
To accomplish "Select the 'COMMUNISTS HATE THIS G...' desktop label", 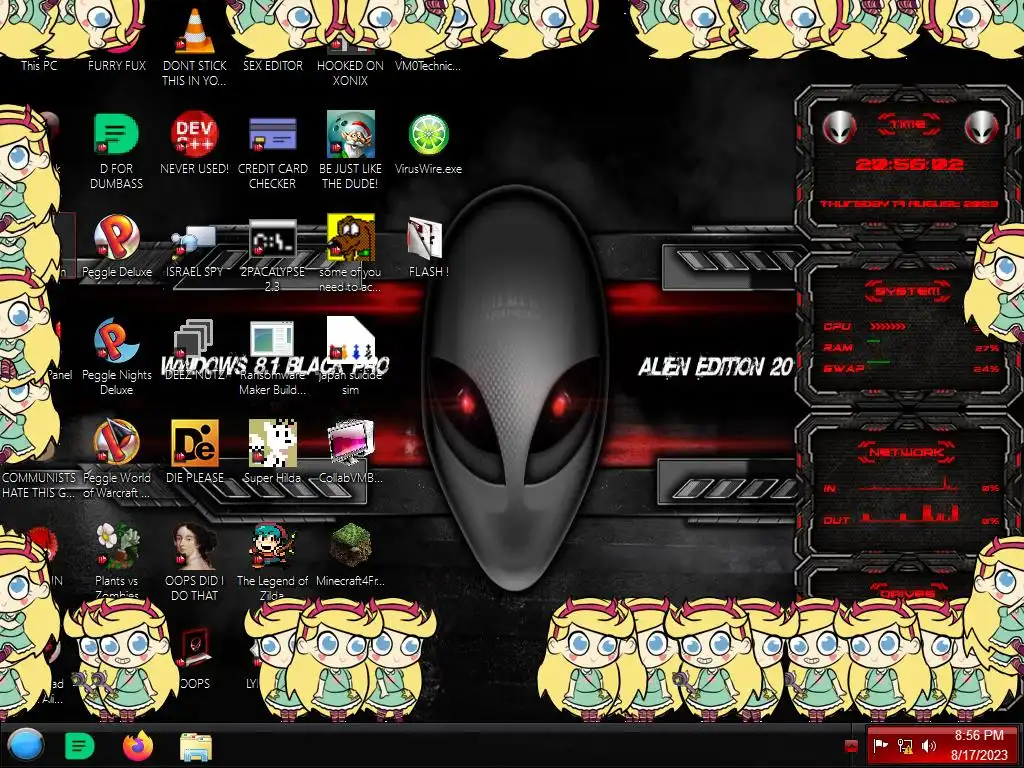I will tap(39, 485).
